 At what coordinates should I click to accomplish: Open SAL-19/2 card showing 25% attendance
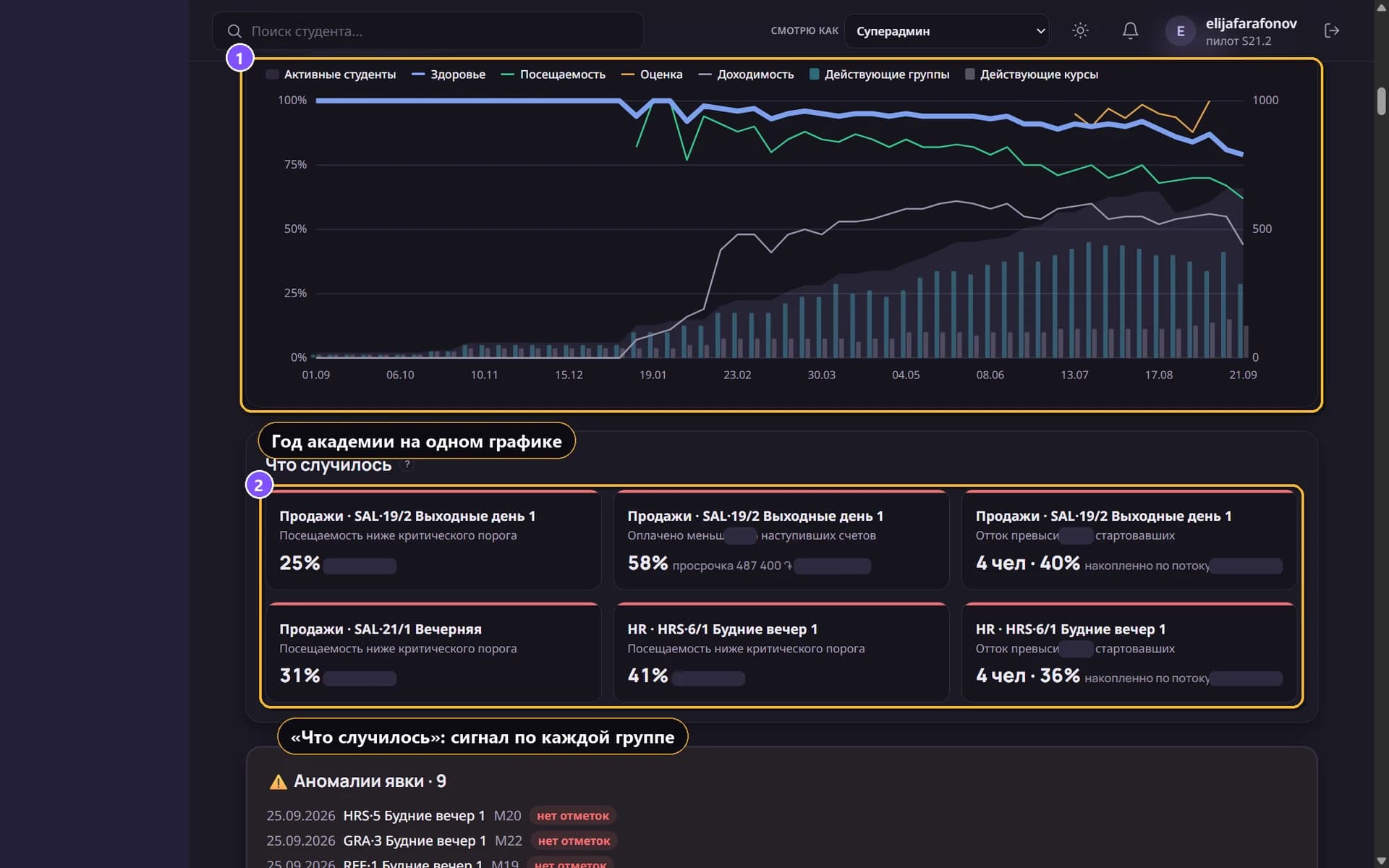tap(433, 540)
